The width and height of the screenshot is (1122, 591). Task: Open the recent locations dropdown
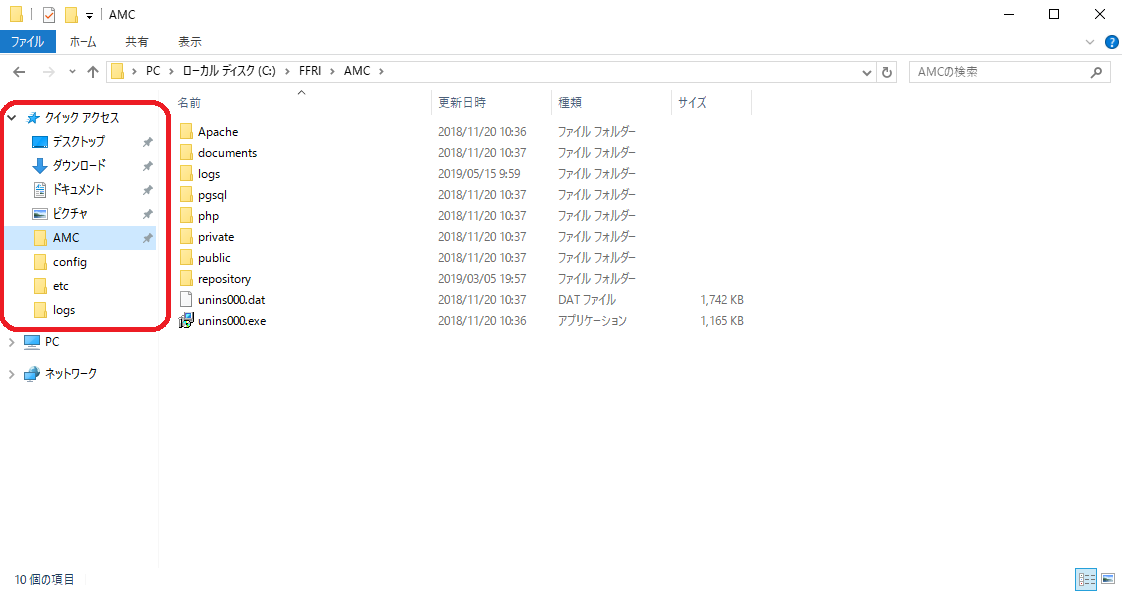72,72
